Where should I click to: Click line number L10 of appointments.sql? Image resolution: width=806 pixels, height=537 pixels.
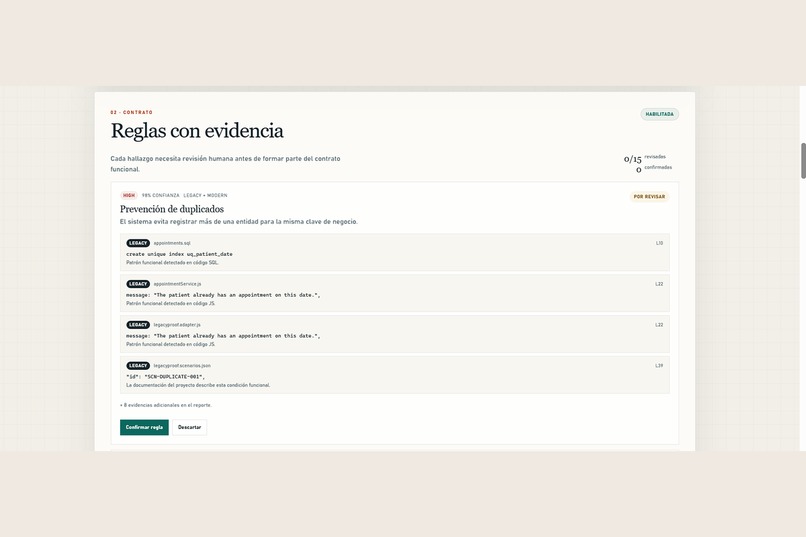click(x=659, y=243)
